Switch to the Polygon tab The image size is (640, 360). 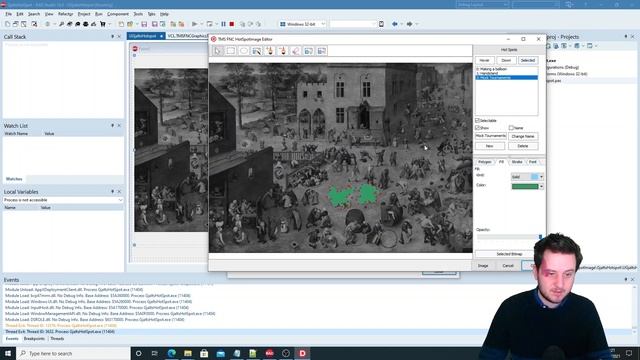484,162
